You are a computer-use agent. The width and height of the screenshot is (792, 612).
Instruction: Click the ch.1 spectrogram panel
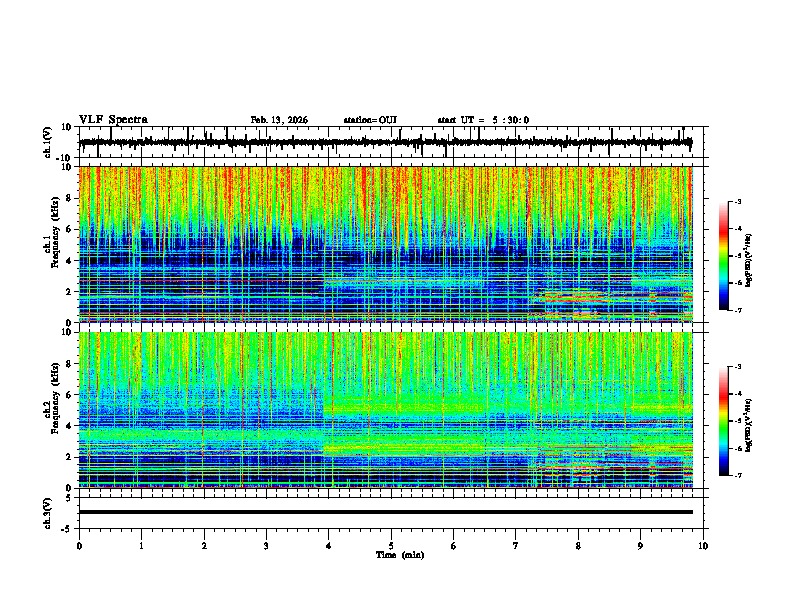click(385, 244)
